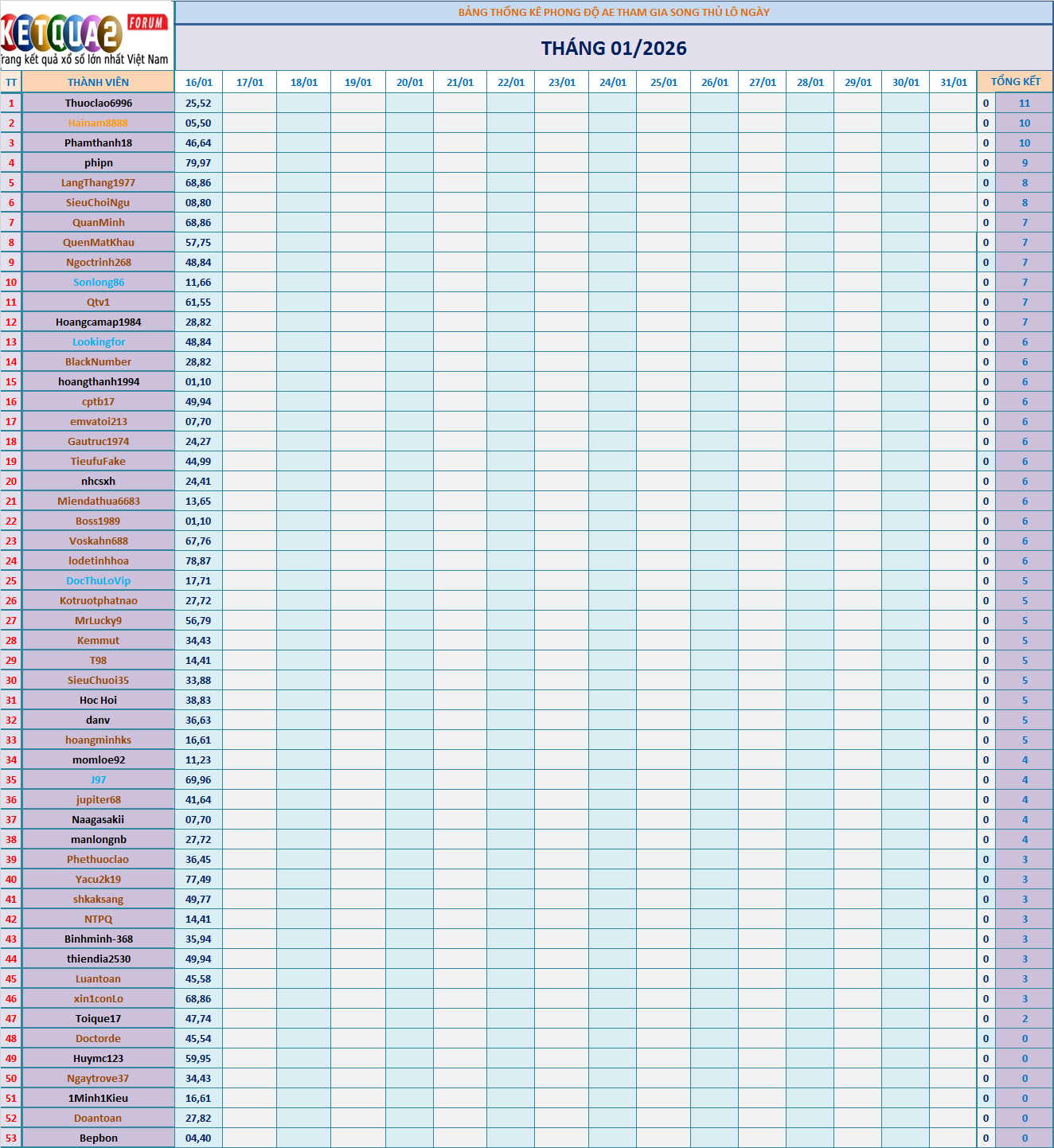Click the empty 20/01 cell for Phamthanh18
The width and height of the screenshot is (1054, 1148).
409,143
